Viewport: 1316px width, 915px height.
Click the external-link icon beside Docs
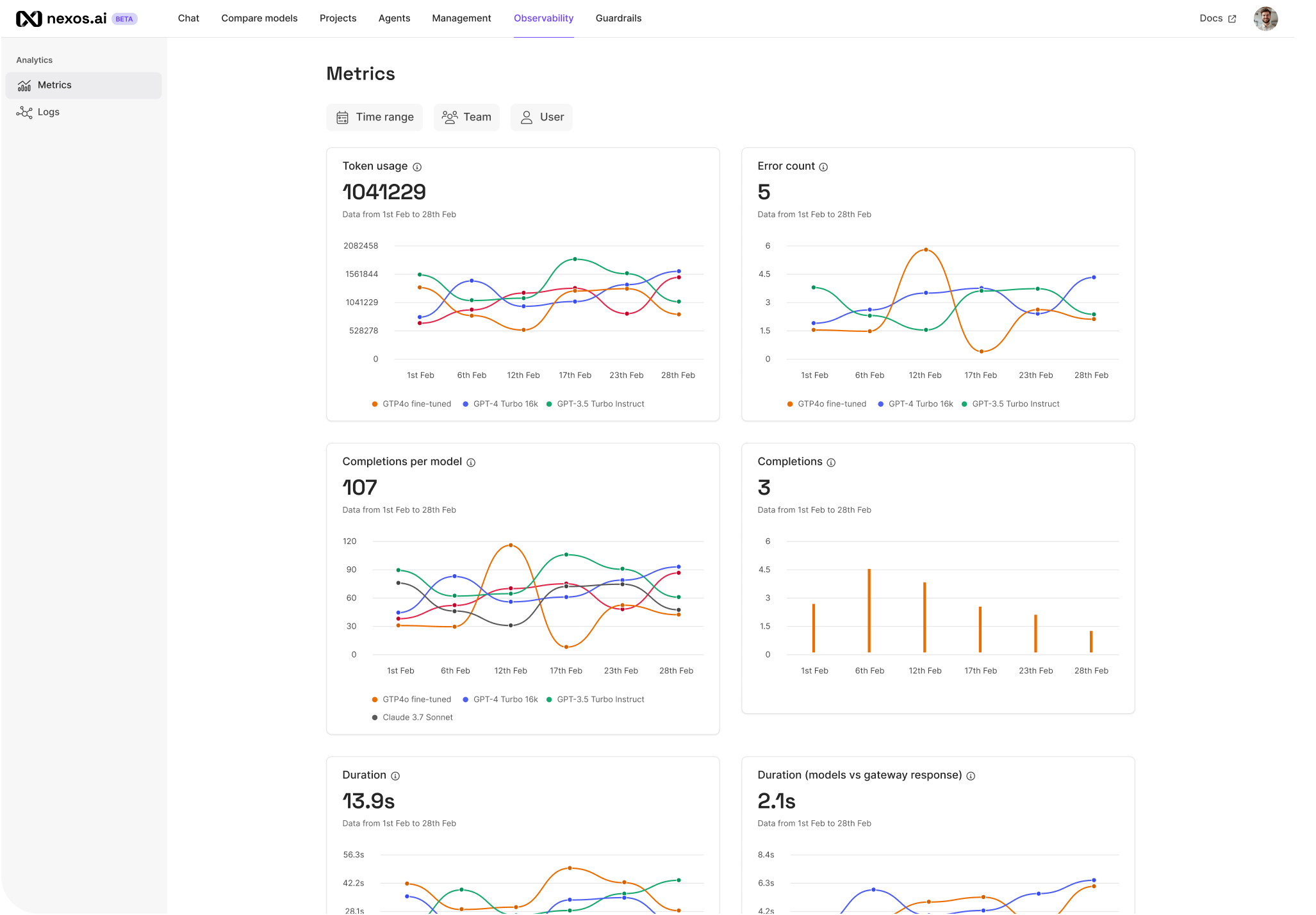click(x=1231, y=19)
